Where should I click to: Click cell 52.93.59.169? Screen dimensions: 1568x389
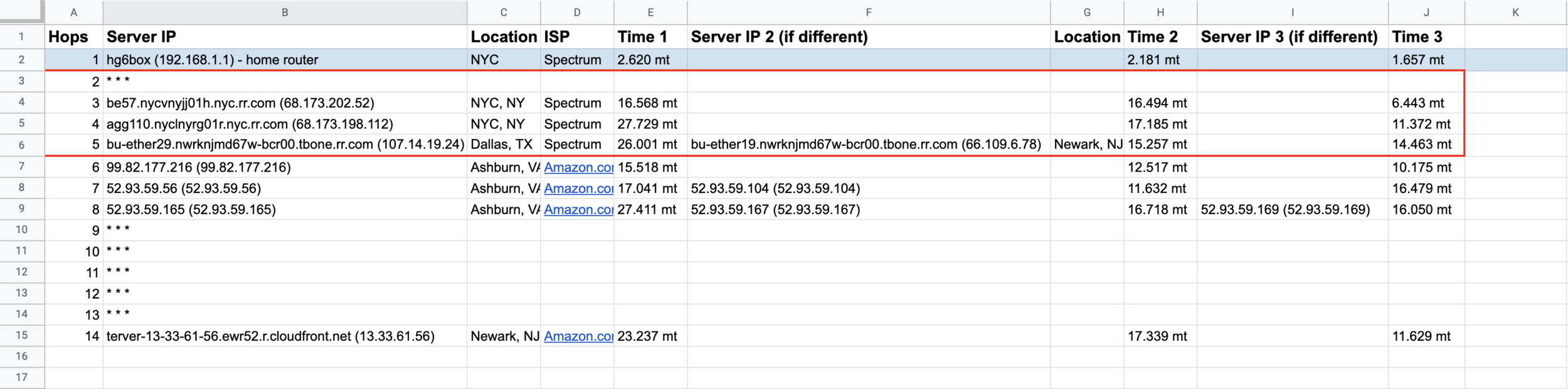(x=1293, y=210)
